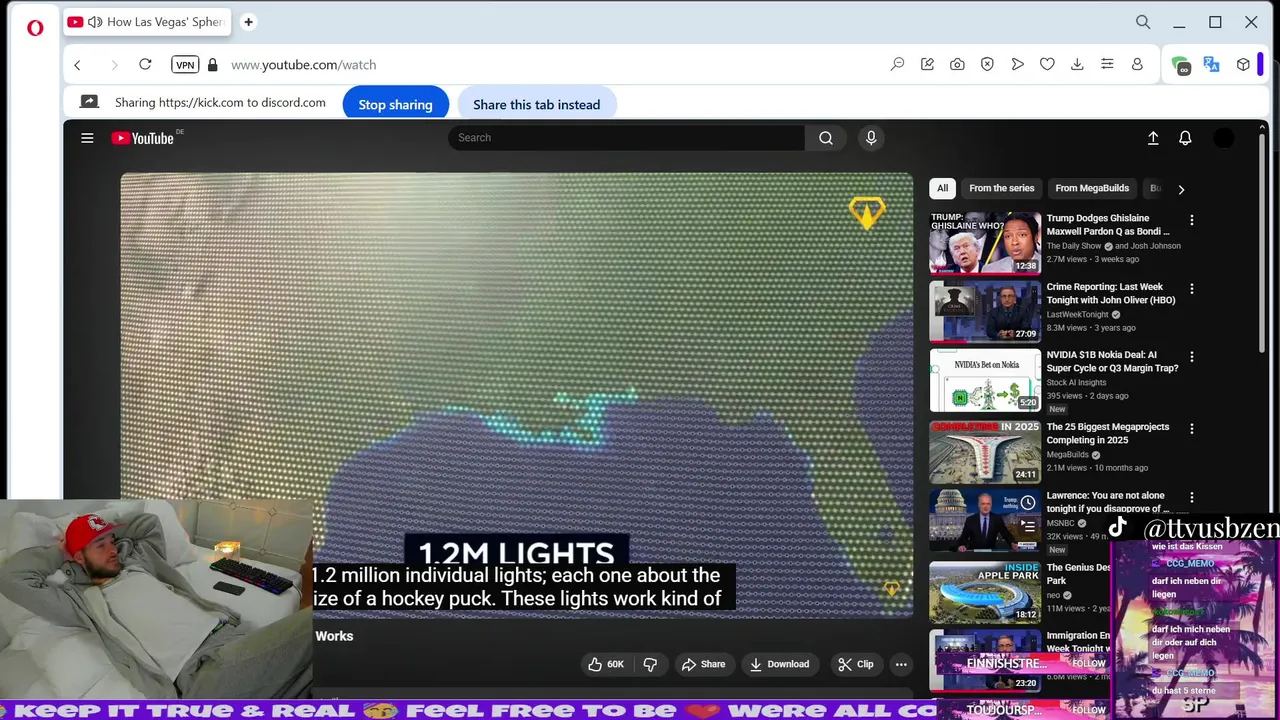This screenshot has width=1280, height=720.
Task: Go back to previous page
Action: (77, 64)
